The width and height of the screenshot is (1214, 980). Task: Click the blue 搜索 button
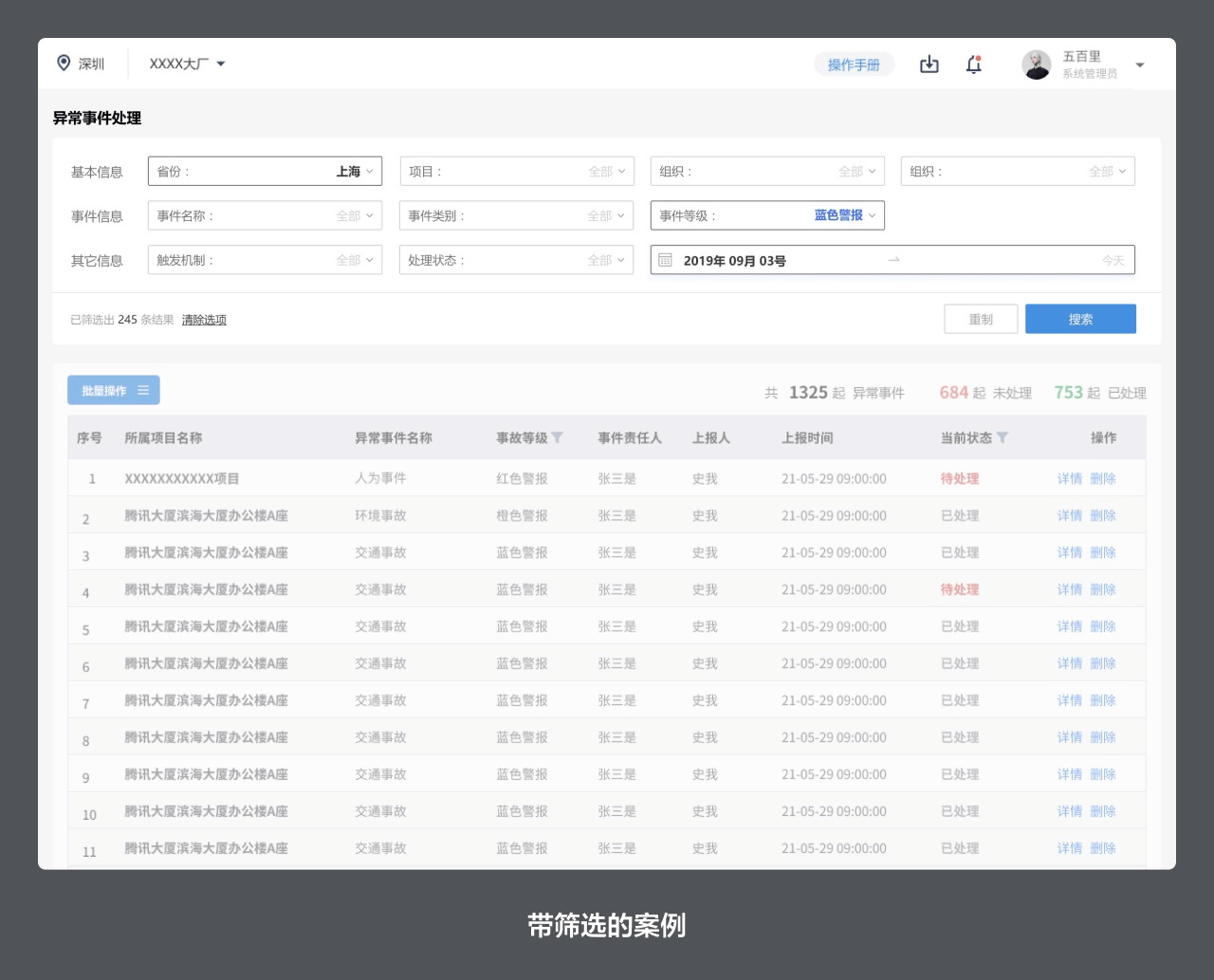click(x=1080, y=319)
